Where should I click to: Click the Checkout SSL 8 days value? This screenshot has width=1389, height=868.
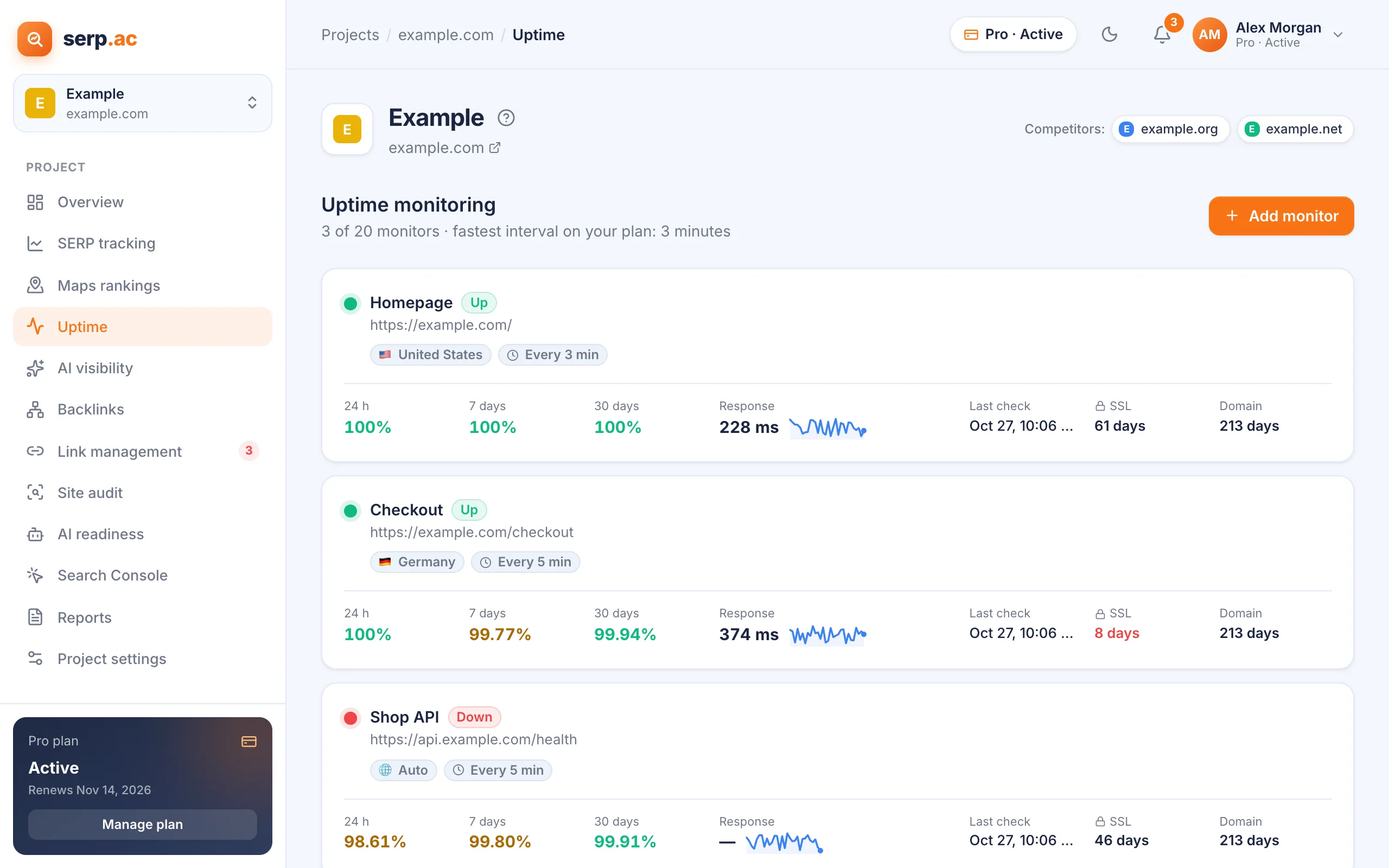coord(1117,633)
